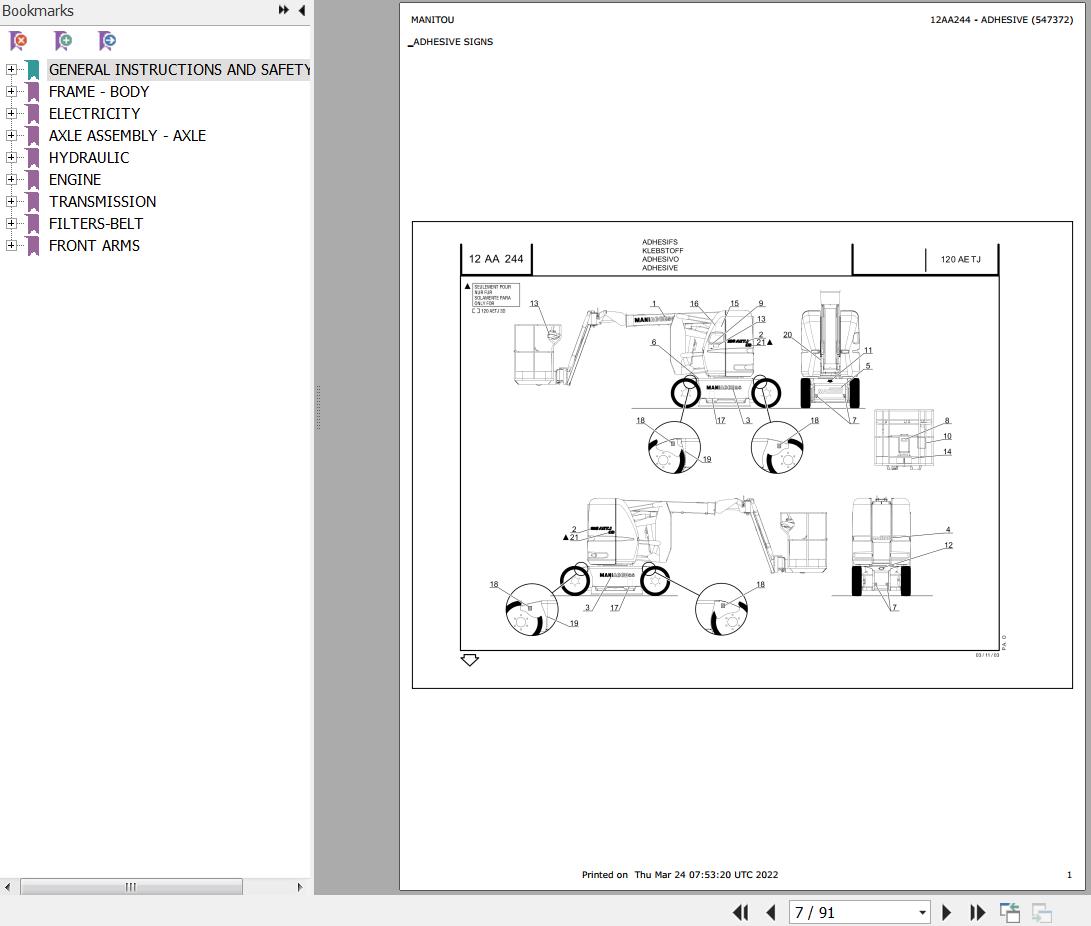Click the ENGINE bookmark ribbon icon
The width and height of the screenshot is (1091, 926).
tap(33, 179)
